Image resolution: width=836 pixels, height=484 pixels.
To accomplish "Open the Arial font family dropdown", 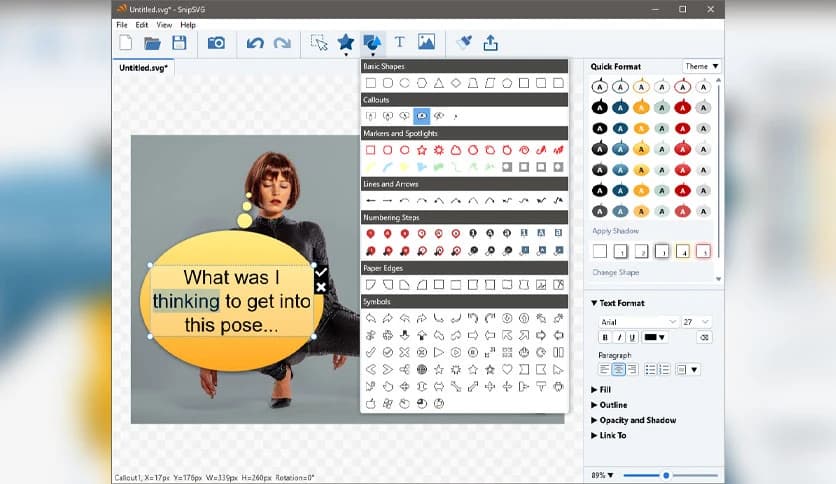I will 638,322.
